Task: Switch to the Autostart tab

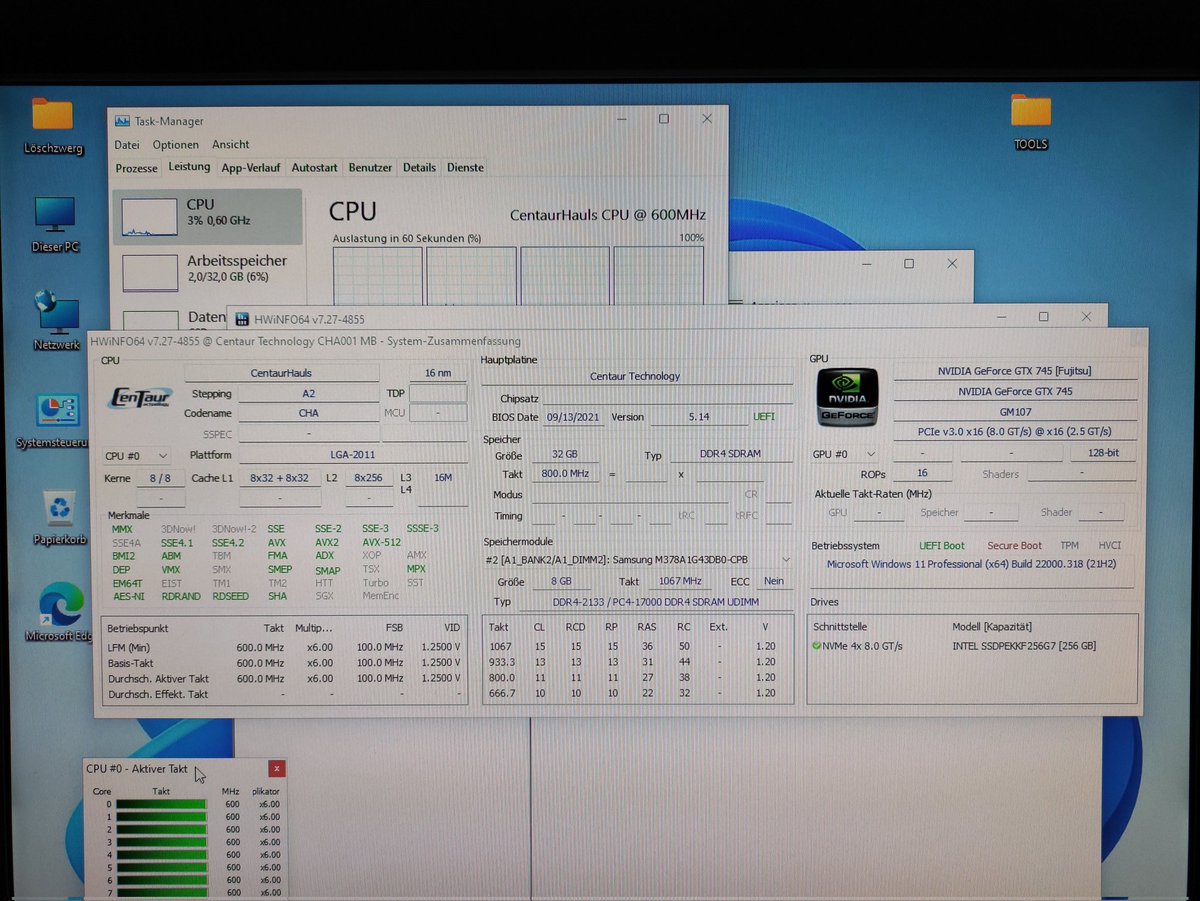Action: coord(315,168)
